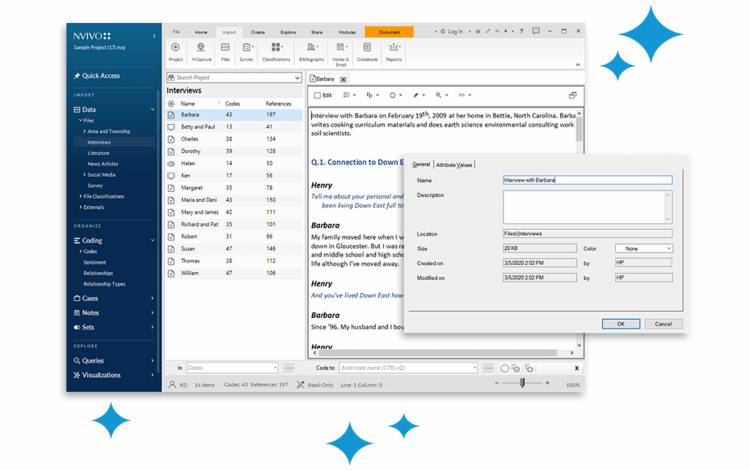750x470 pixels.
Task: Click the zoom in plus button
Action: point(547,383)
